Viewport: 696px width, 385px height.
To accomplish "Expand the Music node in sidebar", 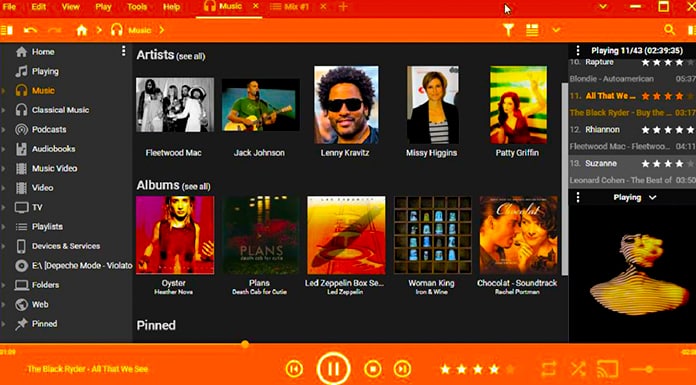I will [4, 91].
